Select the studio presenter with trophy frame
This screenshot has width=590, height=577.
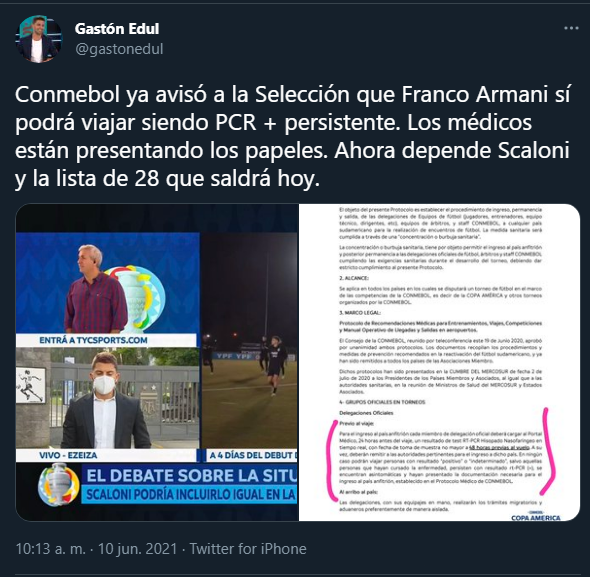point(107,283)
